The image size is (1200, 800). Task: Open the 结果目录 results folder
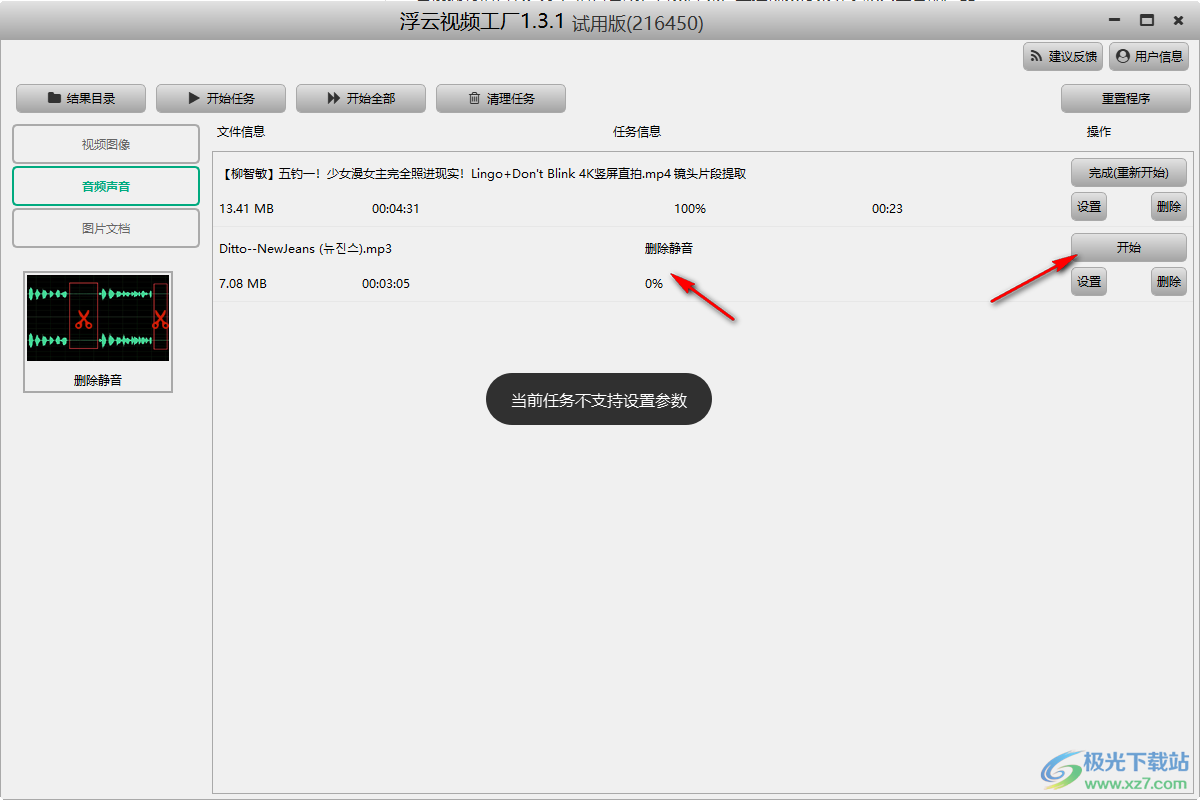[x=81, y=98]
